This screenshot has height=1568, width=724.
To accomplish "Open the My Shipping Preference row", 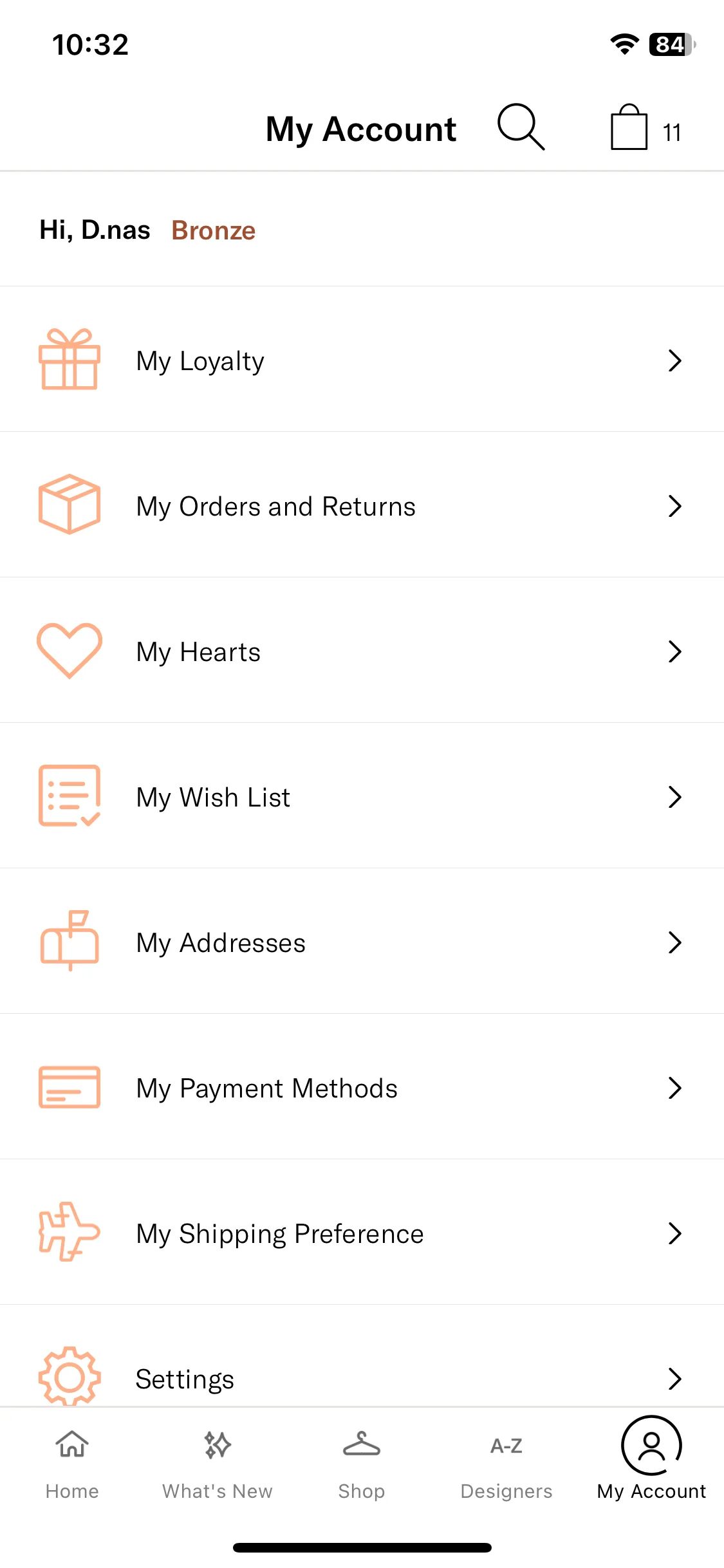I will click(362, 1232).
